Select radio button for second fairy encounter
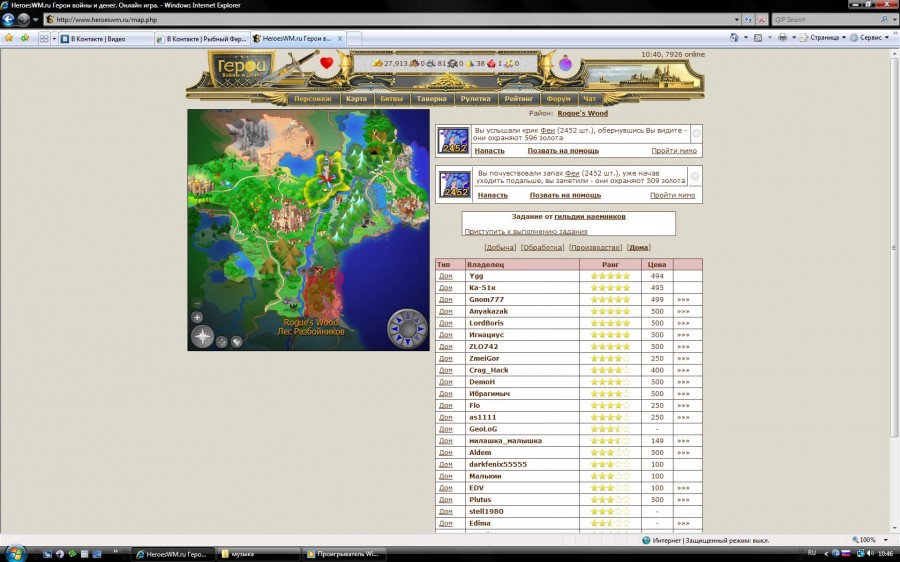The image size is (900, 562). click(x=695, y=177)
